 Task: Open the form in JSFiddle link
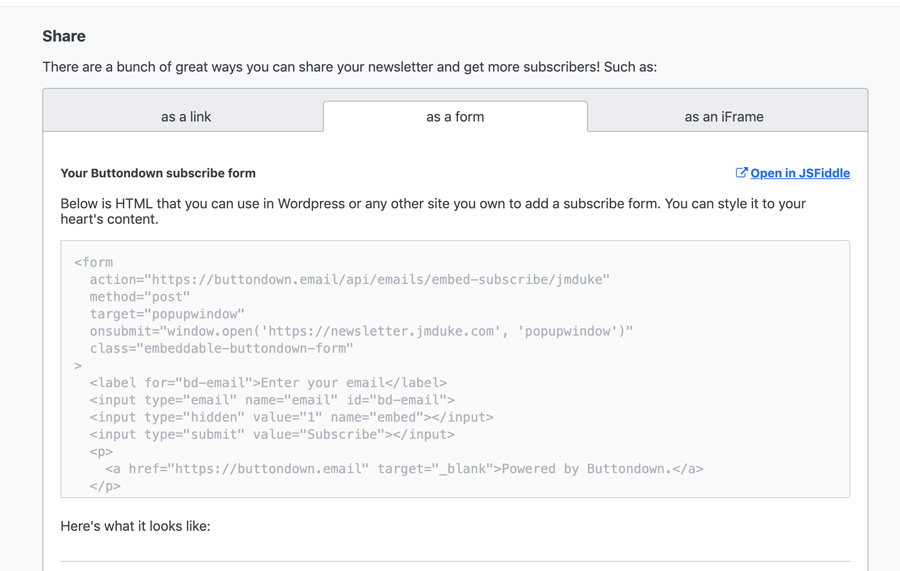point(800,173)
